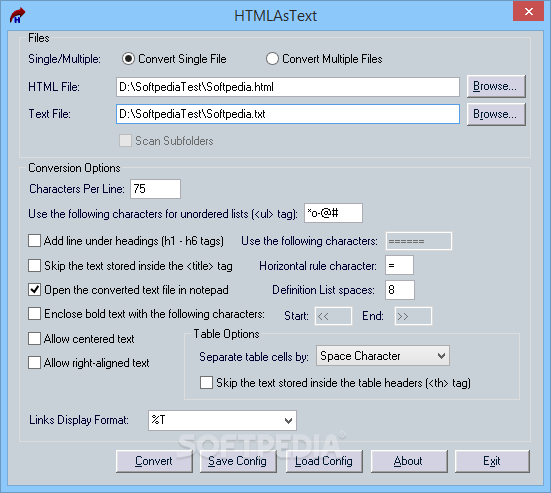The width and height of the screenshot is (551, 493).
Task: Click the Save Config button
Action: tap(238, 461)
